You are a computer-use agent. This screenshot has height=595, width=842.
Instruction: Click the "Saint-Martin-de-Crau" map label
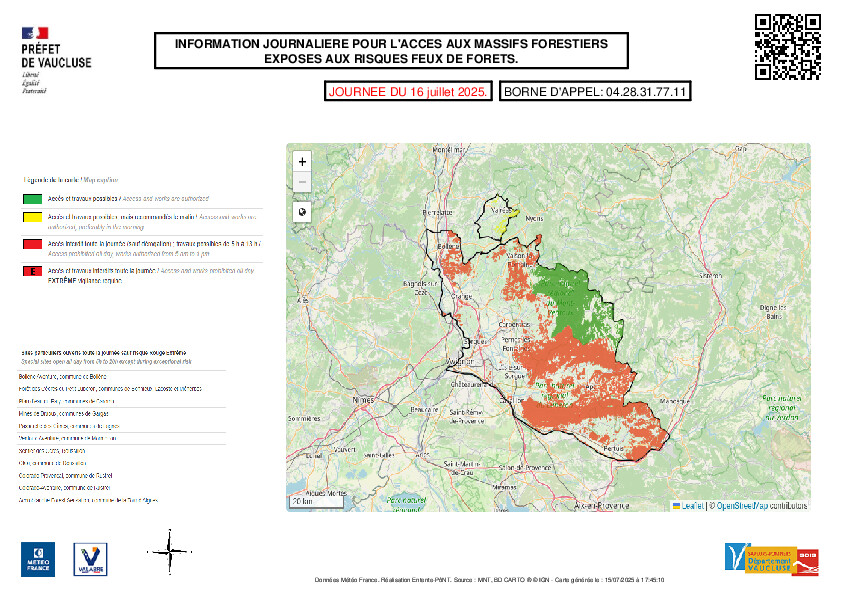[x=462, y=468]
